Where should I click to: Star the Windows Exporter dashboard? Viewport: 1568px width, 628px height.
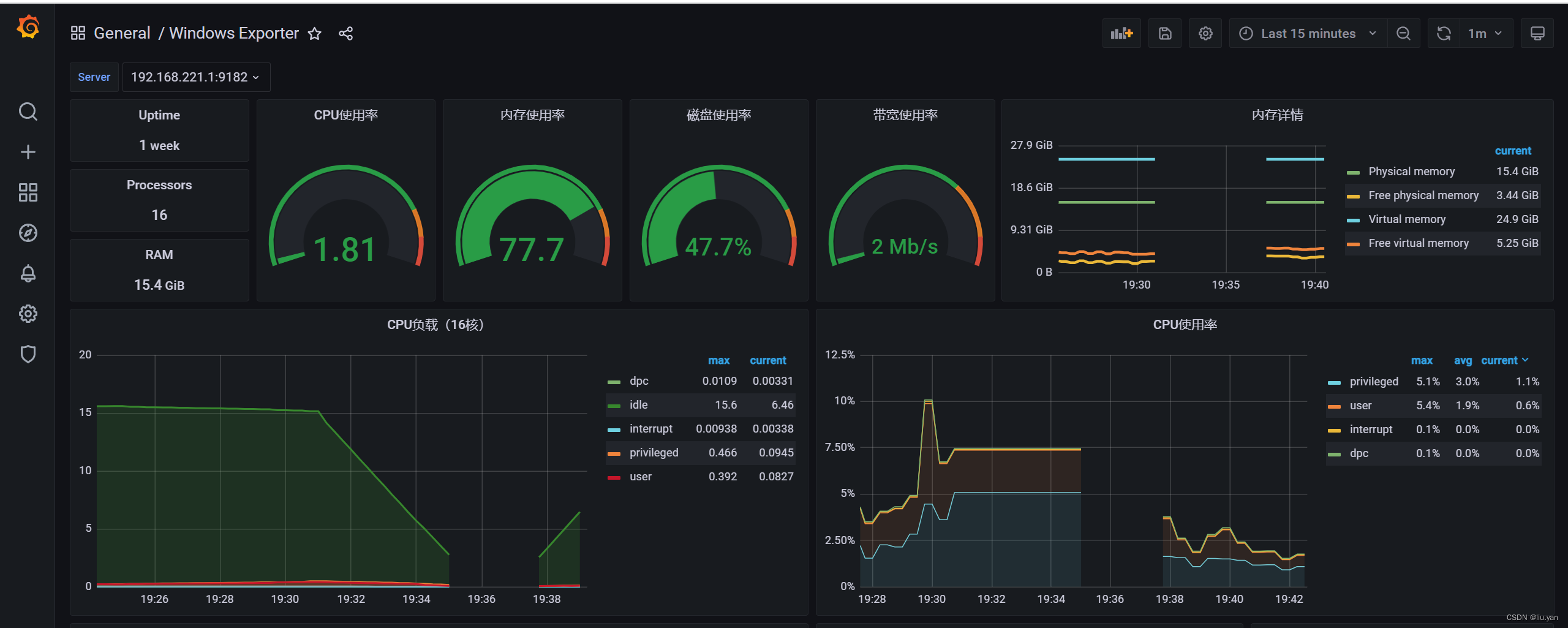(314, 34)
